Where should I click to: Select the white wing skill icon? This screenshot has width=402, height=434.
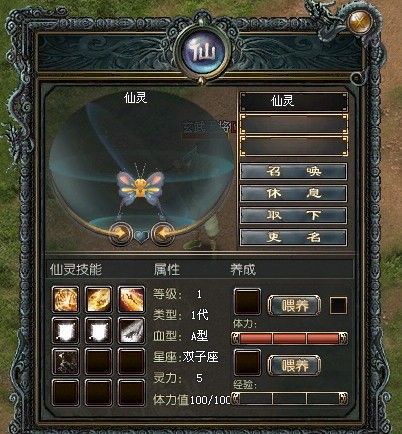click(x=131, y=330)
